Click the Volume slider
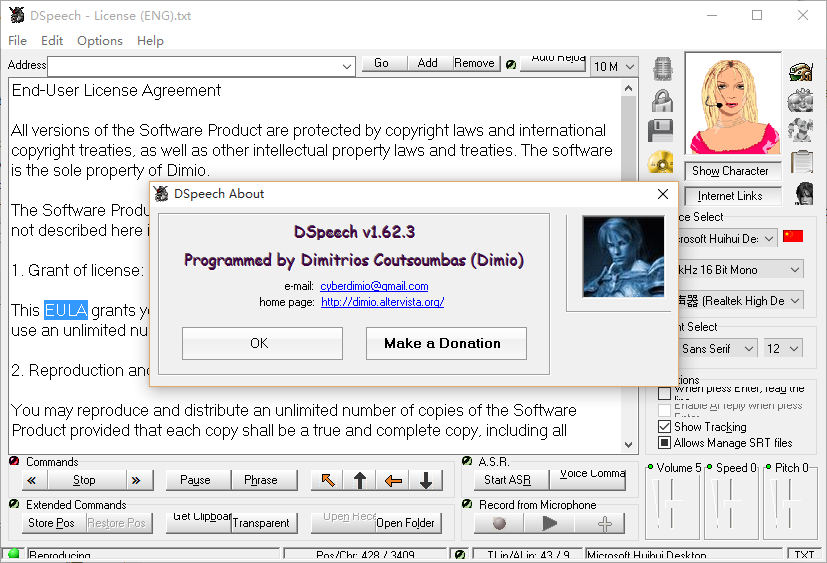The width and height of the screenshot is (827, 563). (674, 505)
